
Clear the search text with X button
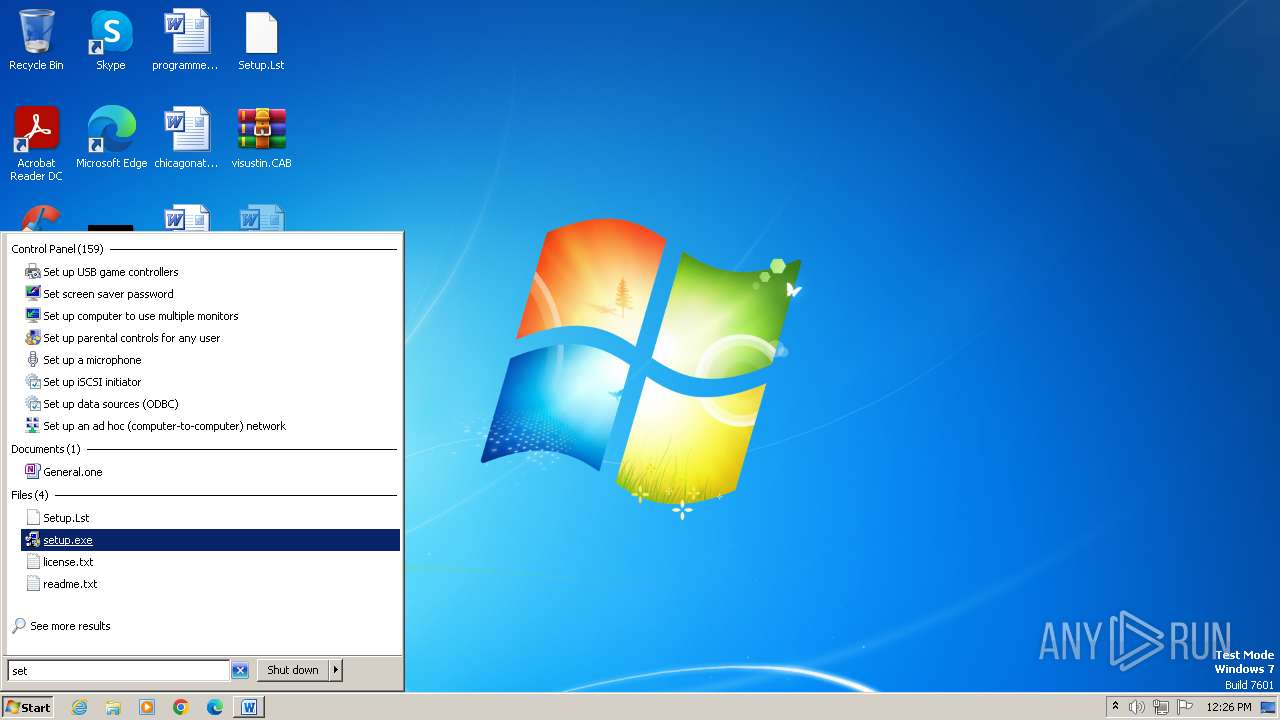(240, 671)
